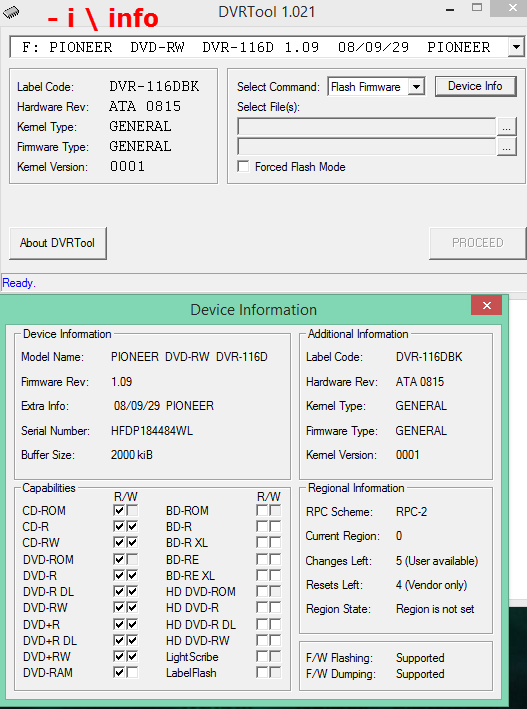The width and height of the screenshot is (527, 709).
Task: Click the serial number HFDP184484WL
Action: (152, 431)
